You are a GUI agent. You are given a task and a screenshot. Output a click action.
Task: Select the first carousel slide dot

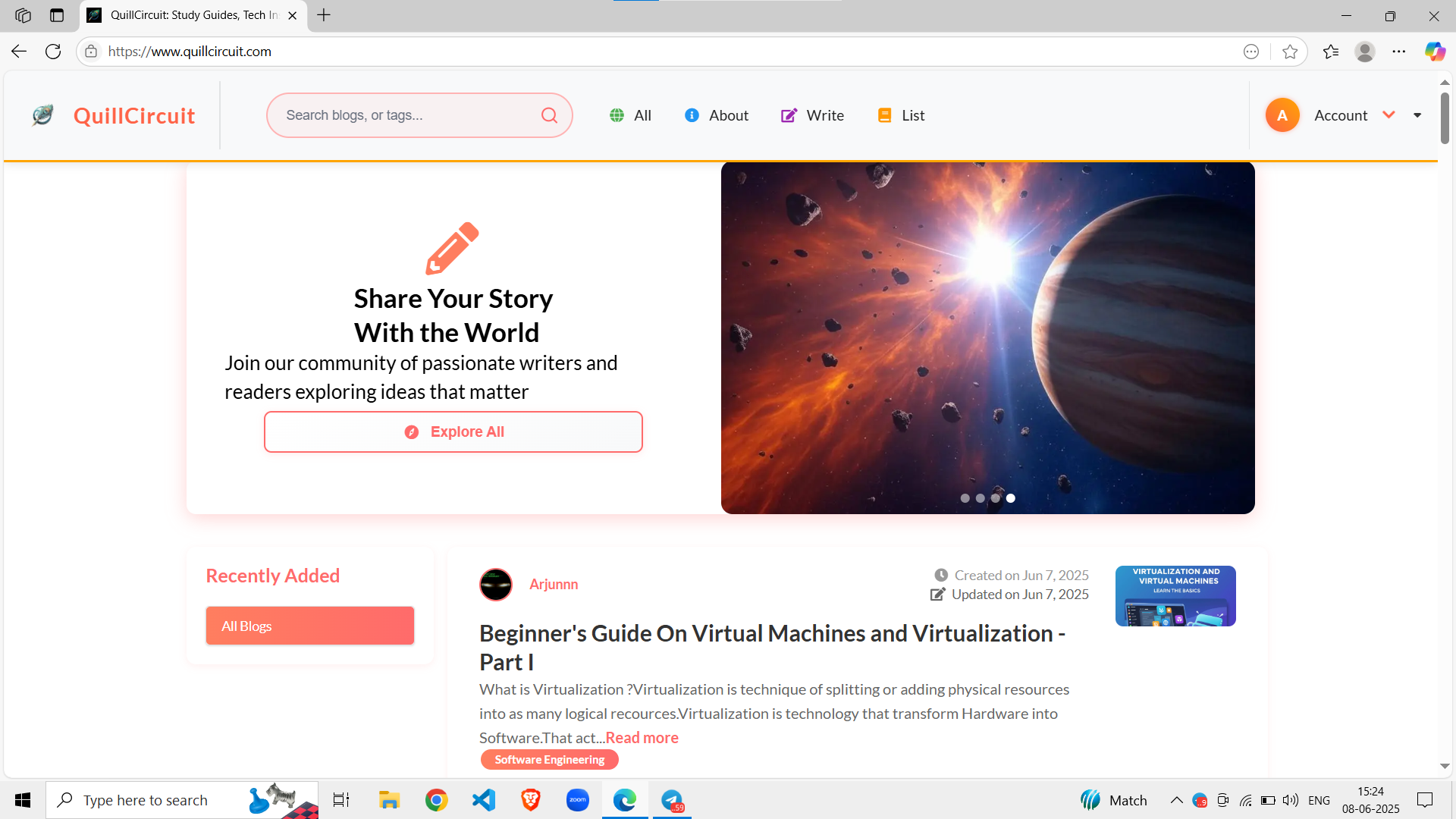click(x=965, y=498)
